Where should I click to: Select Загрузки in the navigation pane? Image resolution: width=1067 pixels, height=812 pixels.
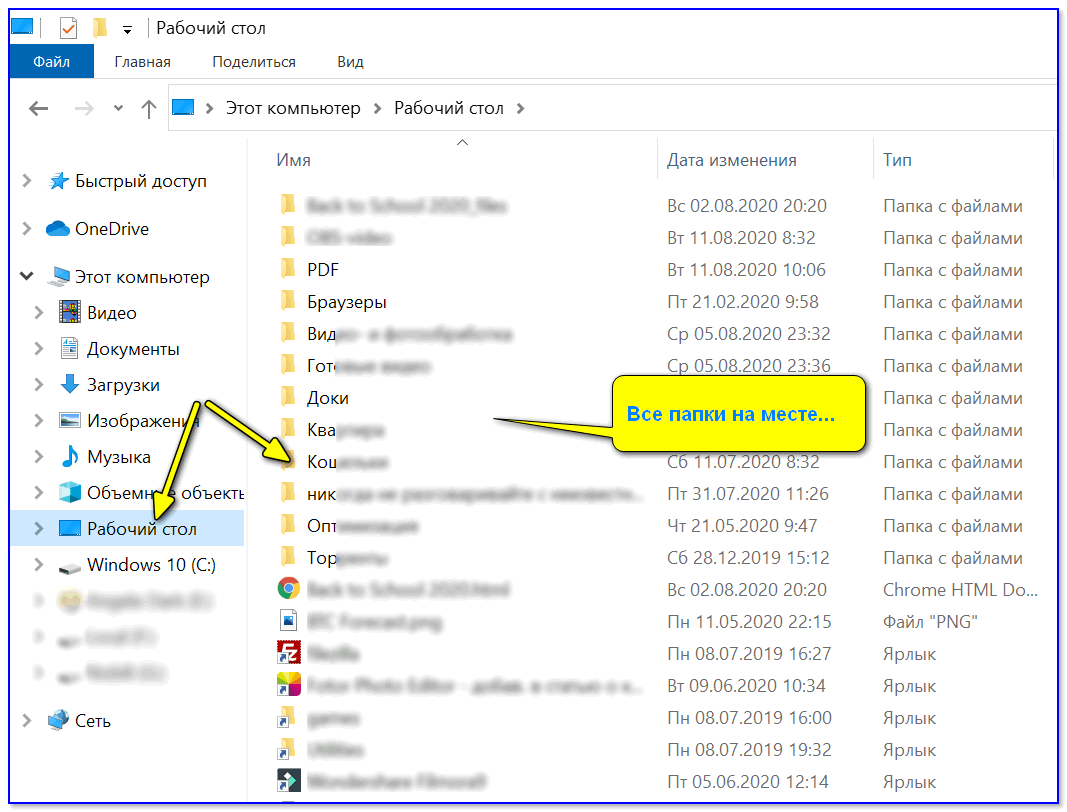(123, 385)
